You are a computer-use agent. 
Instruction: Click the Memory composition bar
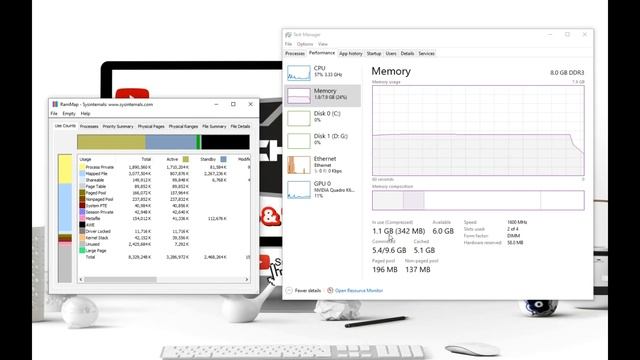click(x=478, y=200)
